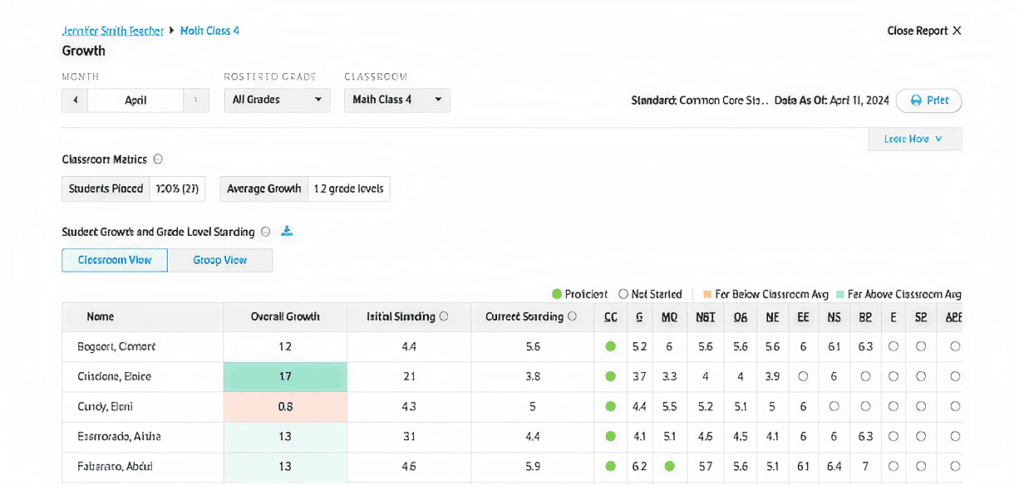Select Classroom View toggle
1024x485 pixels.
[114, 260]
